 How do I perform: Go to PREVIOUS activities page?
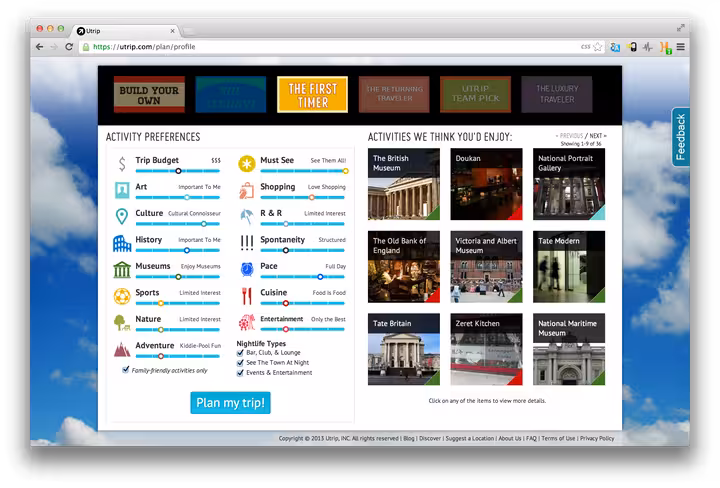569,136
